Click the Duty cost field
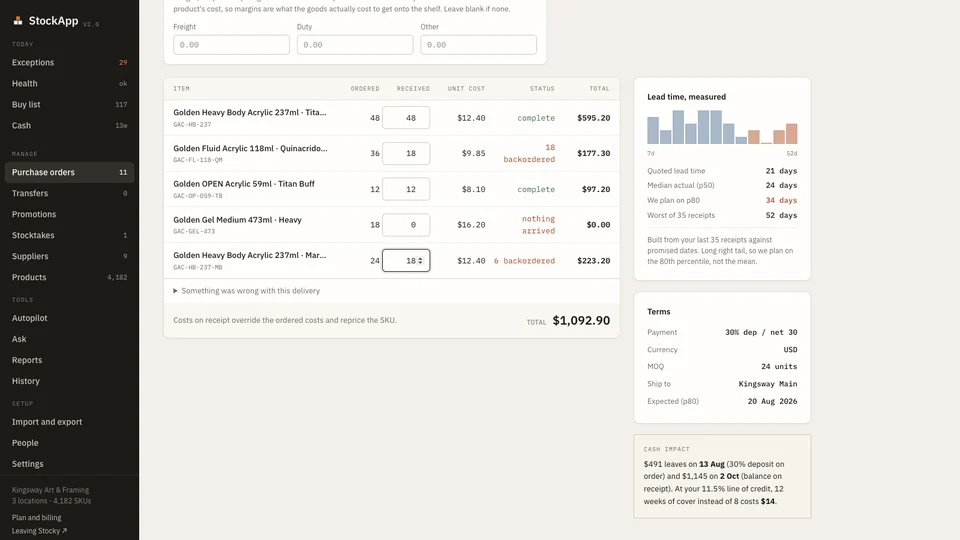The image size is (960, 540). [355, 45]
